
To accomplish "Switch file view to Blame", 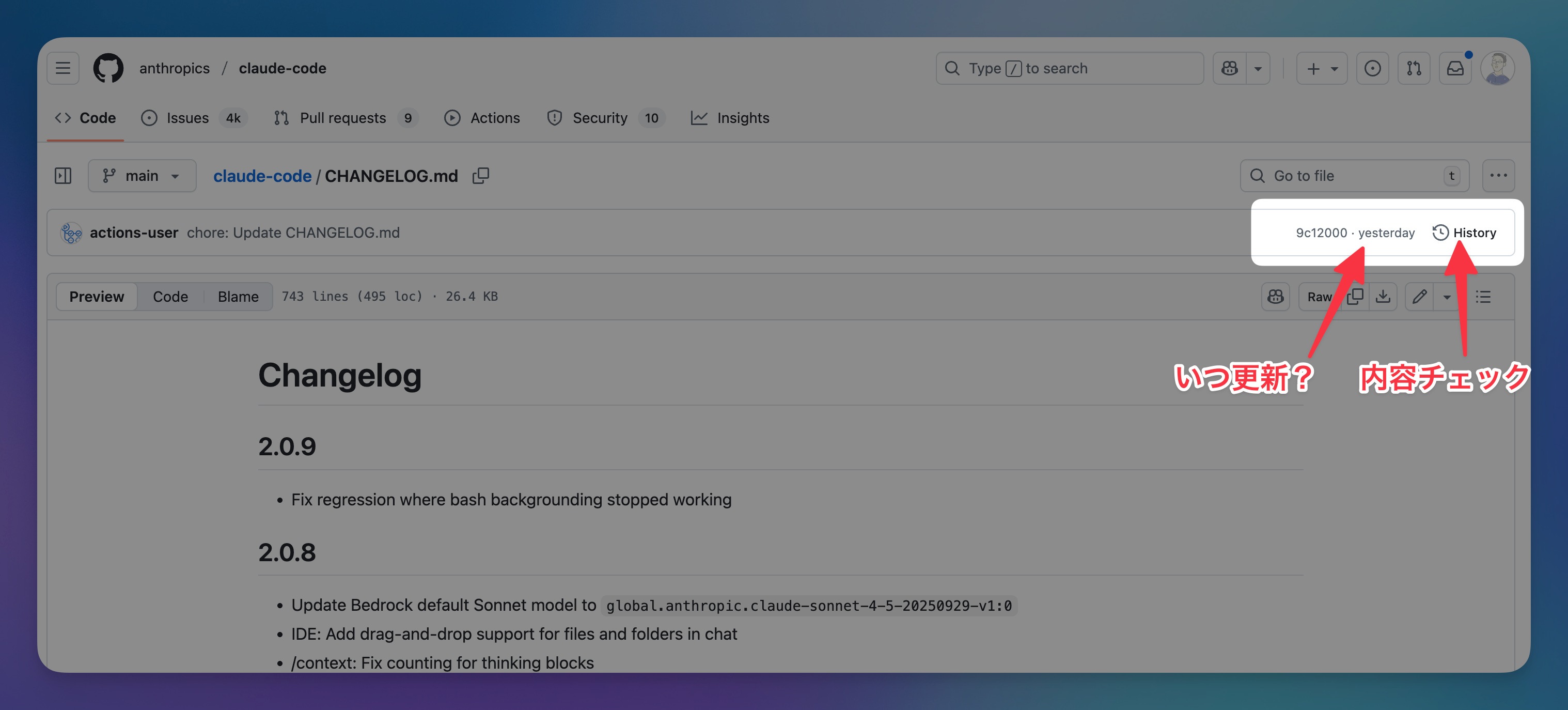I will coord(238,297).
